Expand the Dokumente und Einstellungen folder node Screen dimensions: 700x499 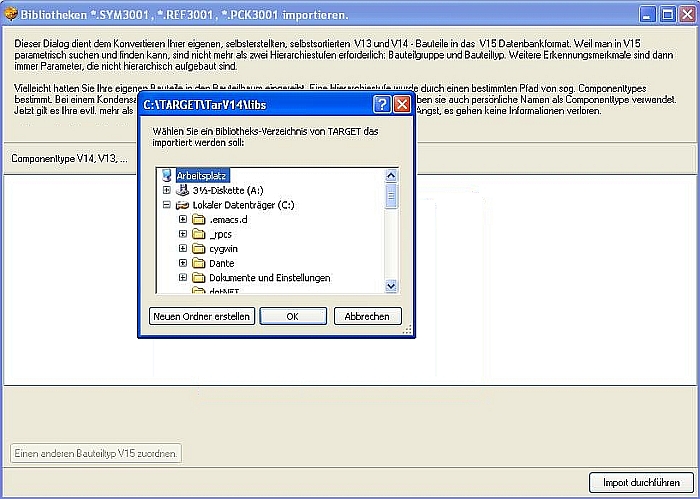[183, 277]
